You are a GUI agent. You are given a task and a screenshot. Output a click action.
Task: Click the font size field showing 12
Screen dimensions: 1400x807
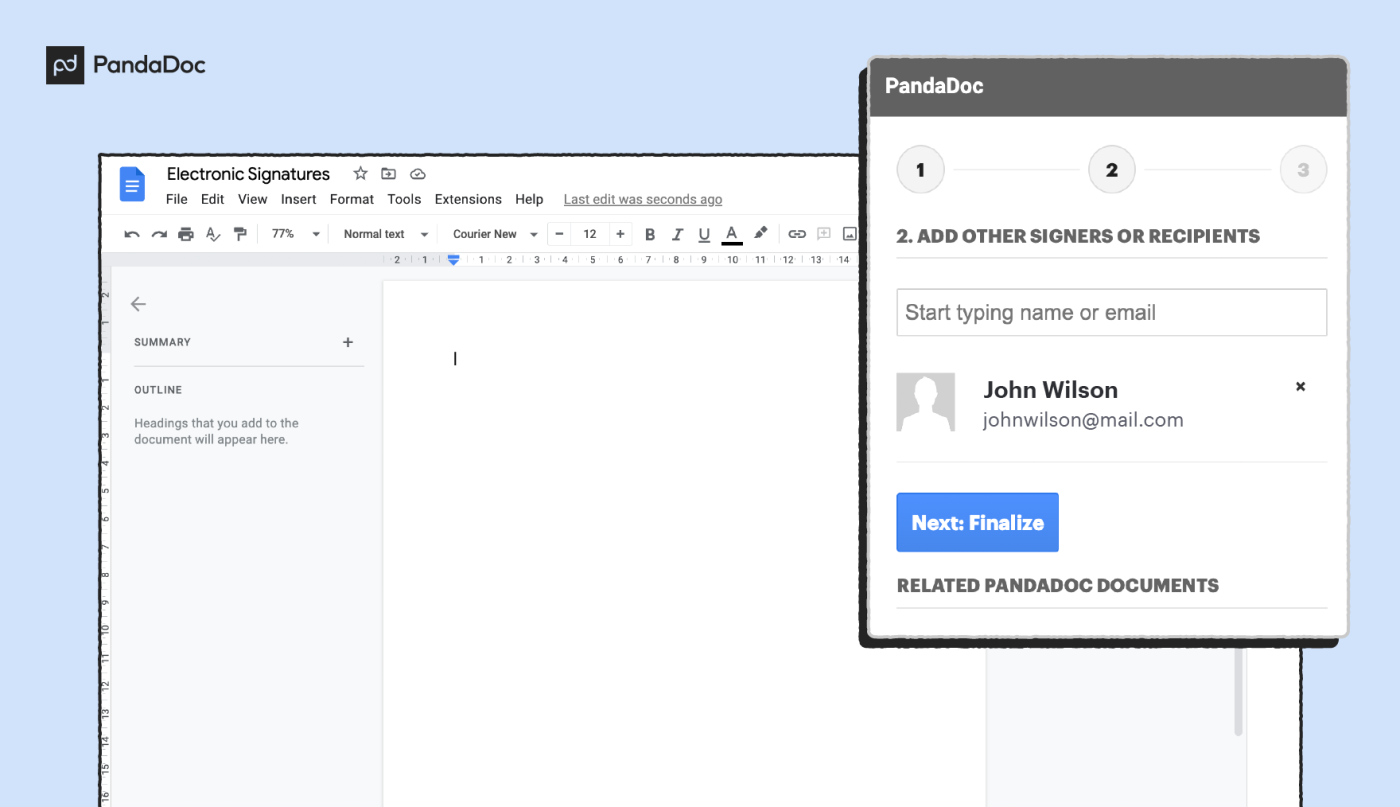tap(590, 234)
